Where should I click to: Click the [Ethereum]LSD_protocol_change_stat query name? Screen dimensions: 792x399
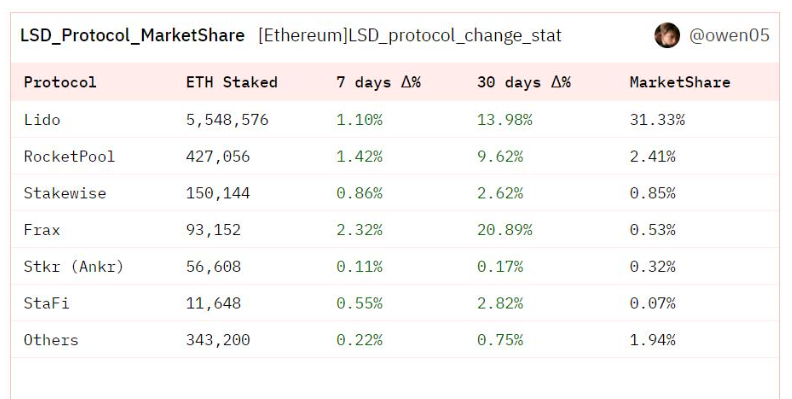pos(410,35)
